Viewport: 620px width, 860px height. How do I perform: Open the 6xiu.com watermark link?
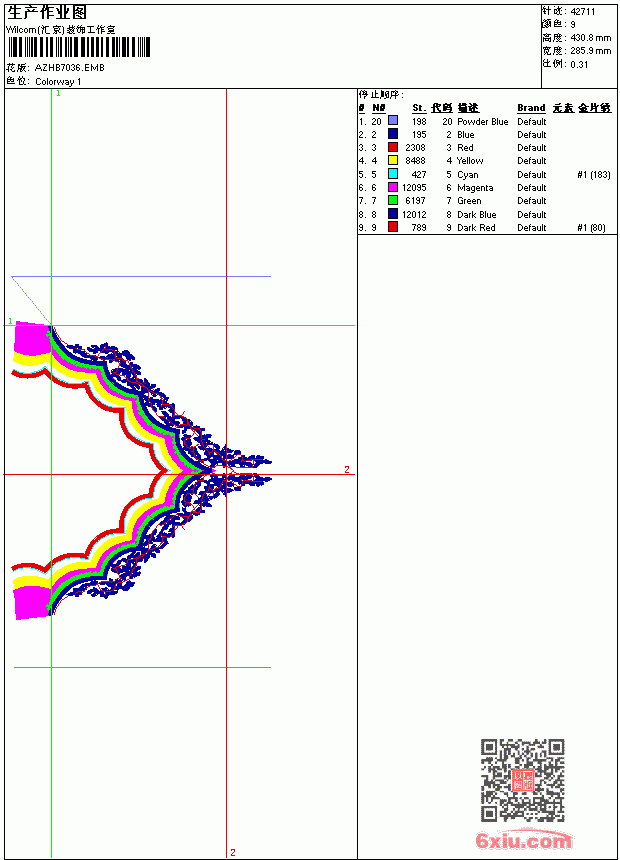(x=524, y=840)
